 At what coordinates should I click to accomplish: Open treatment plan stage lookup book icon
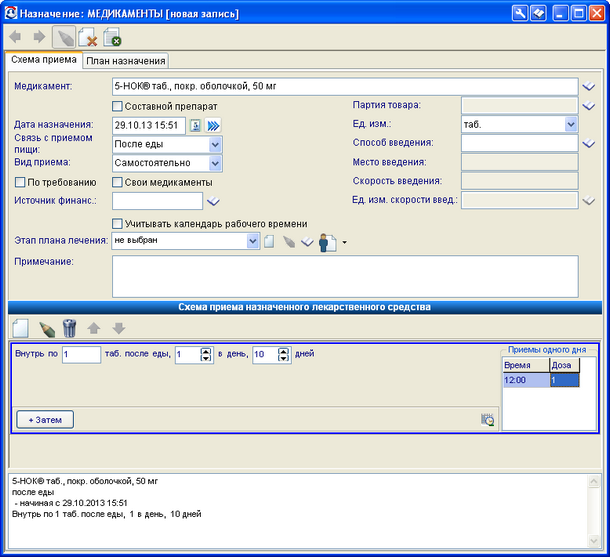point(307,242)
